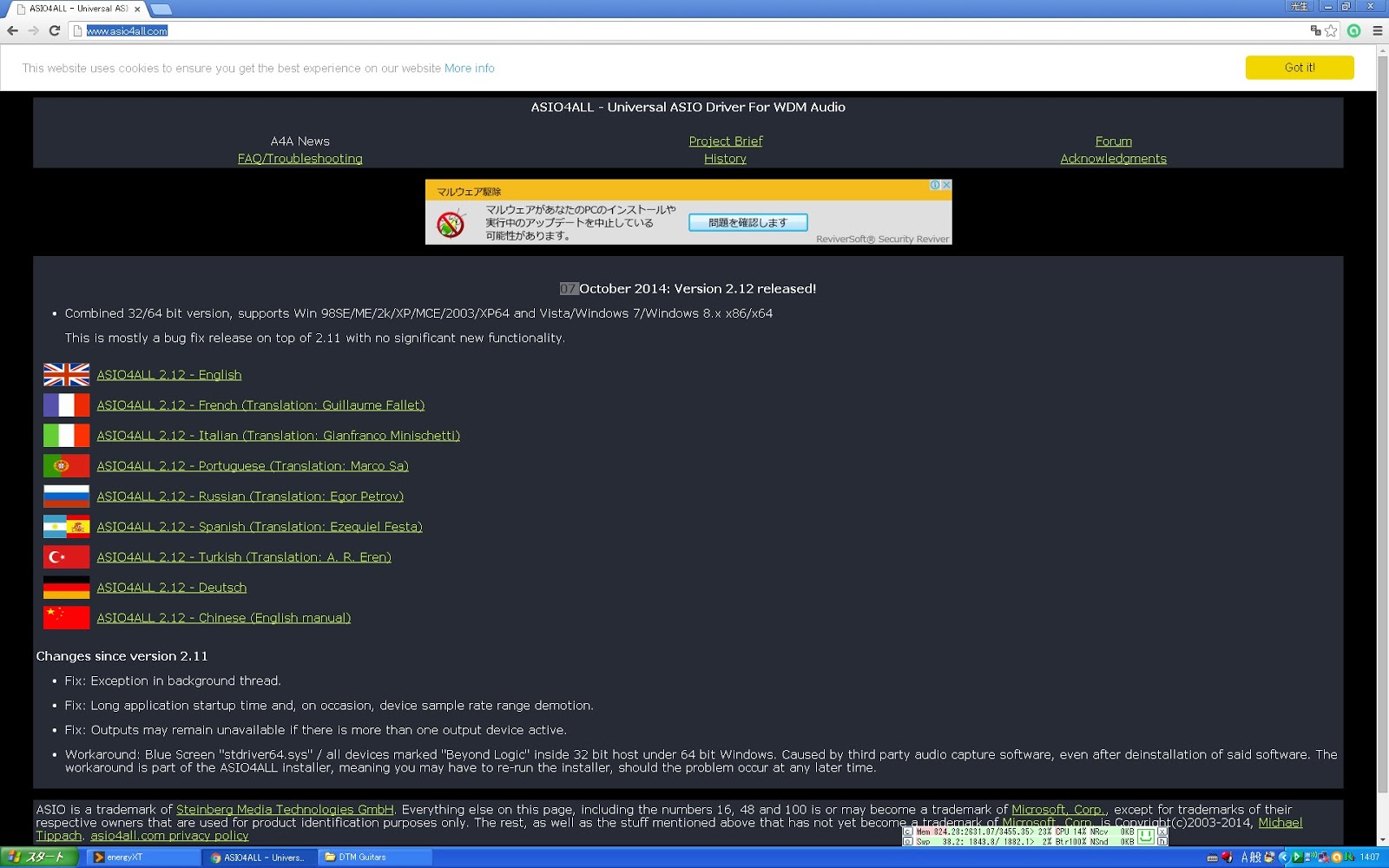Click the French flag icon

[x=66, y=405]
